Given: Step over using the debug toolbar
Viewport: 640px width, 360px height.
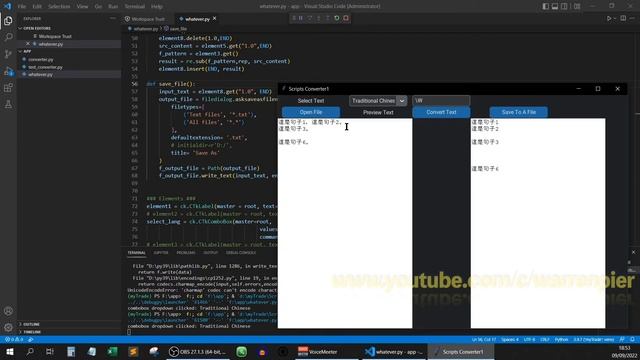Looking at the screenshot, I should [x=310, y=18].
